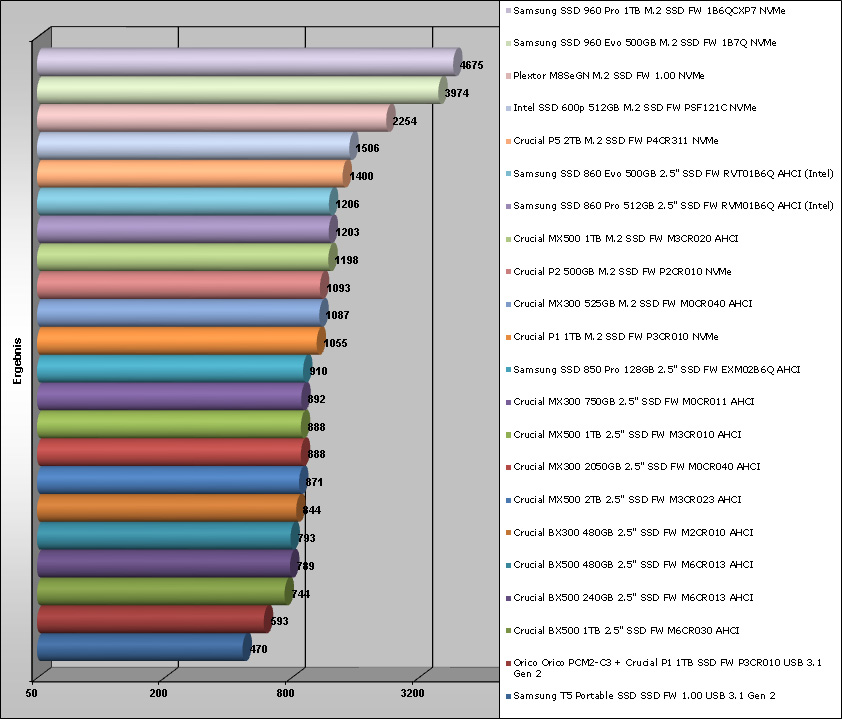Select Crucial BX500 1TB legend label

pyautogui.click(x=626, y=630)
